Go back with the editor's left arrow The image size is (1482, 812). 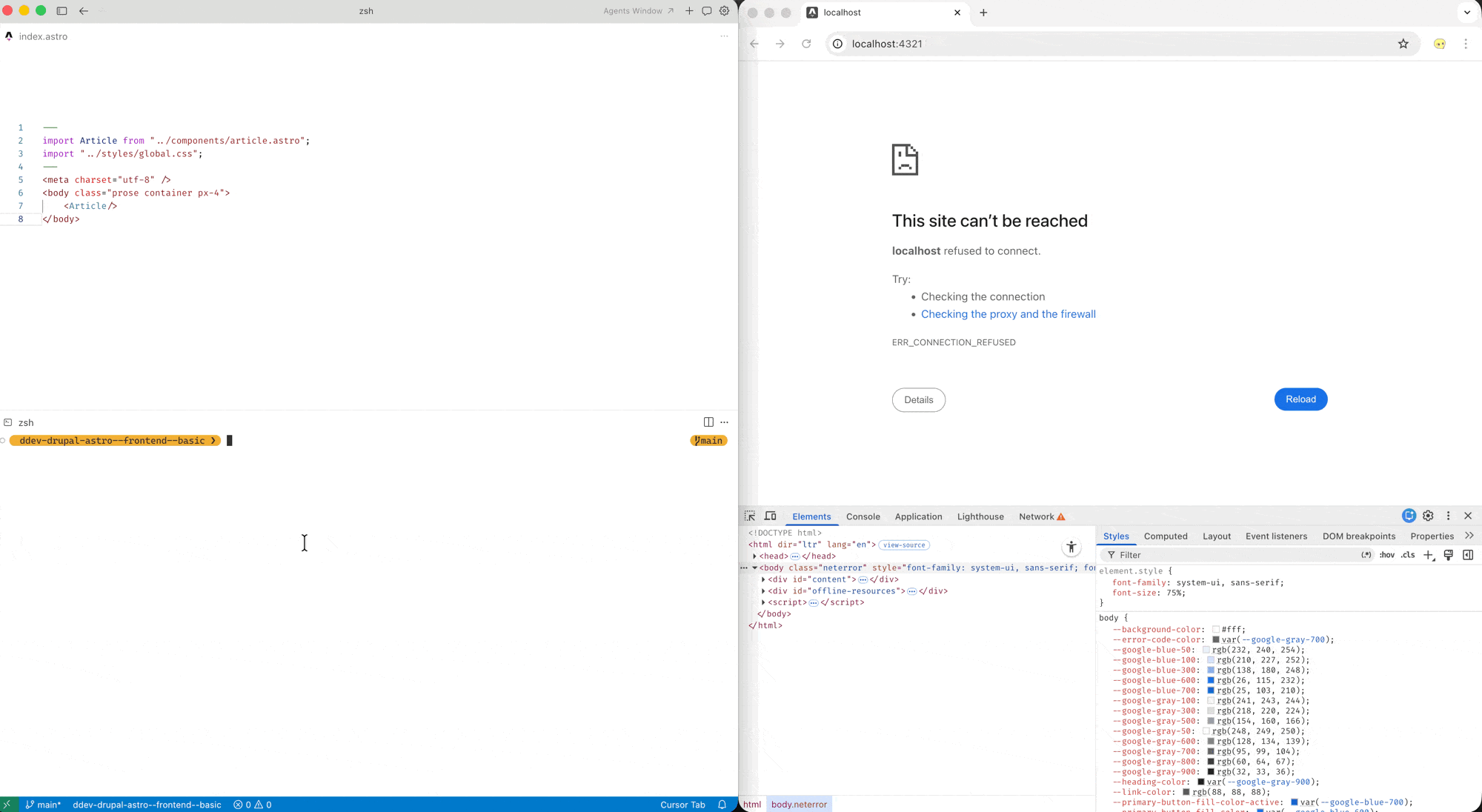pos(84,11)
